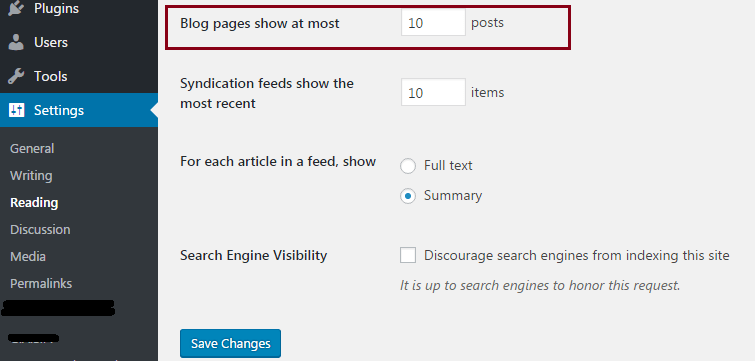Select the Summary radio option
This screenshot has height=361, width=755.
pyautogui.click(x=408, y=196)
